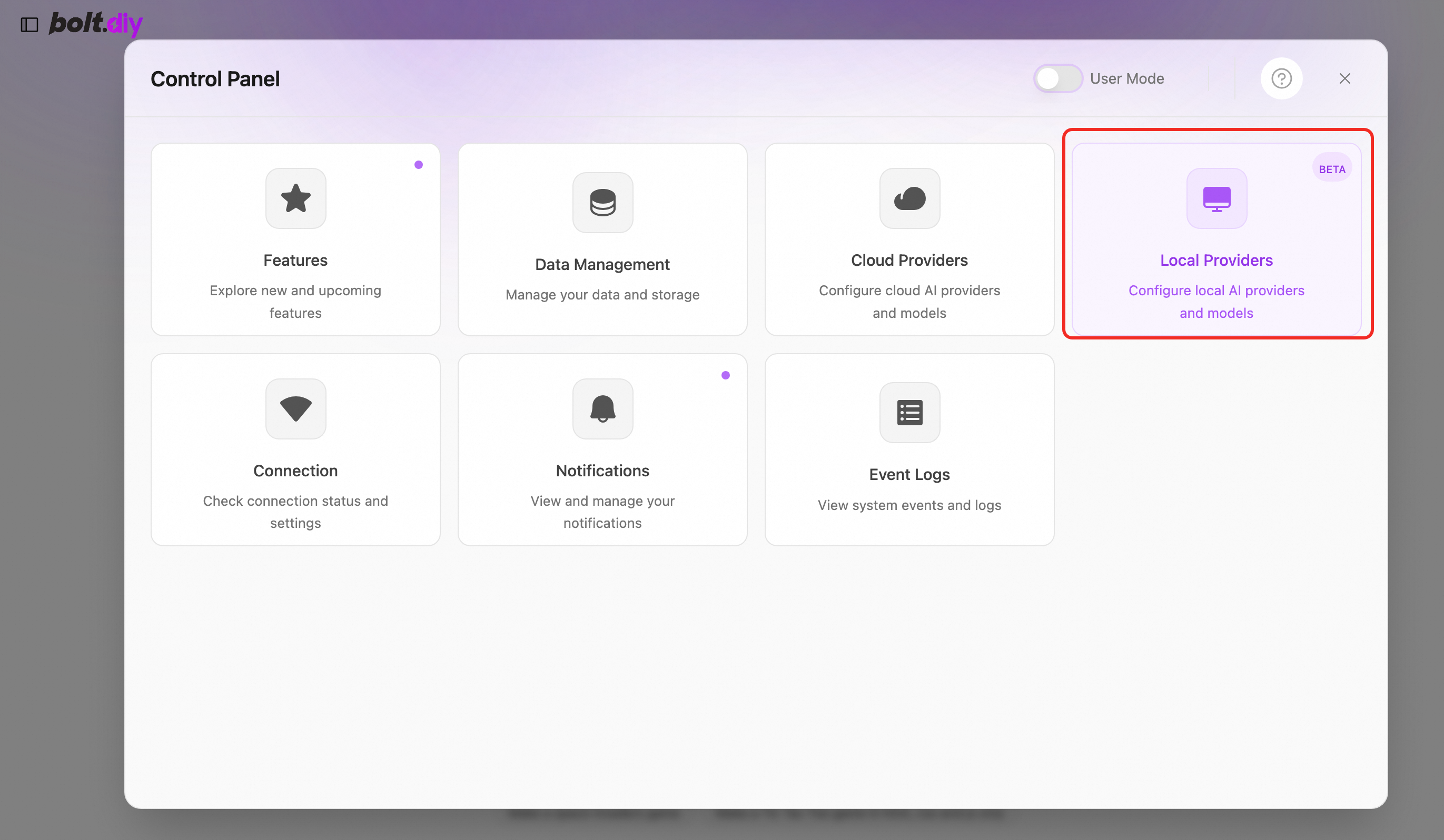Image resolution: width=1444 pixels, height=840 pixels.
Task: Click the Cloud Providers cloud icon
Action: pyautogui.click(x=909, y=199)
